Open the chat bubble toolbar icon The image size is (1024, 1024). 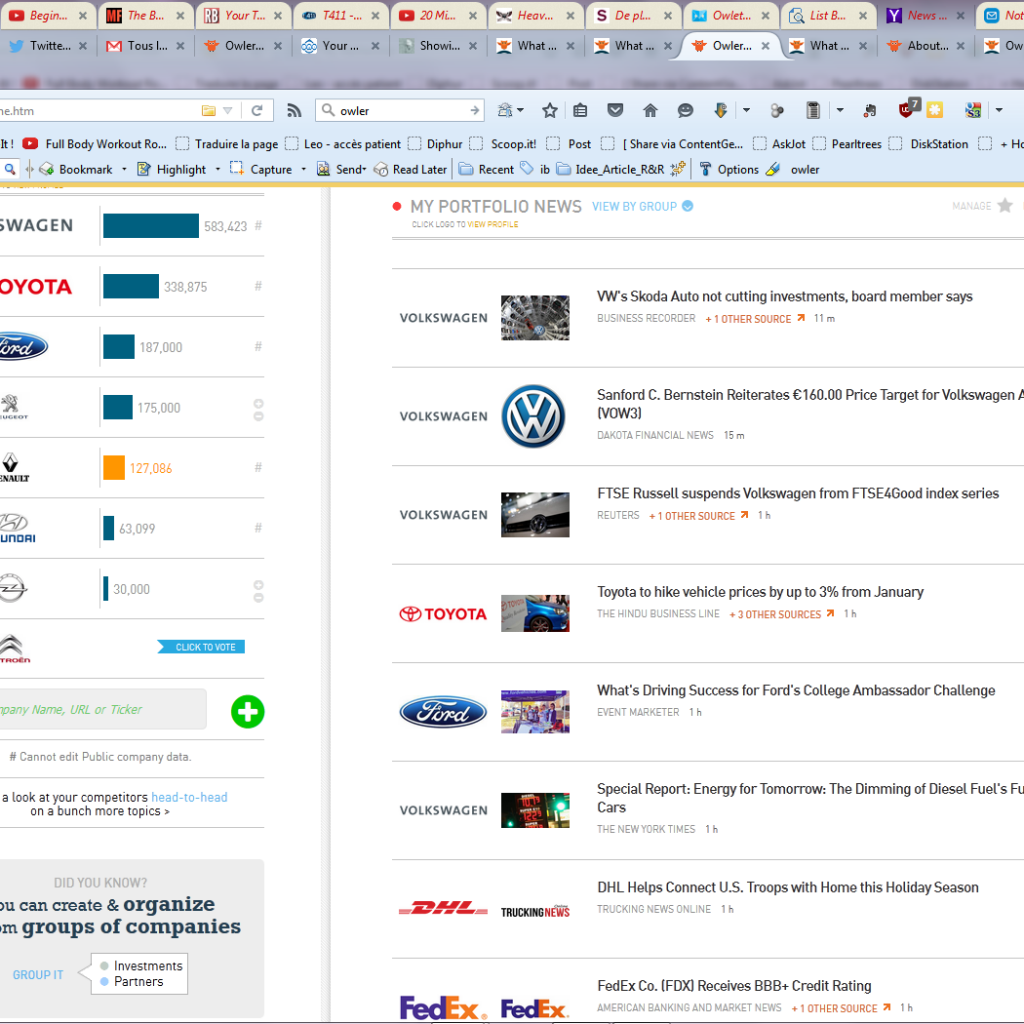[685, 110]
